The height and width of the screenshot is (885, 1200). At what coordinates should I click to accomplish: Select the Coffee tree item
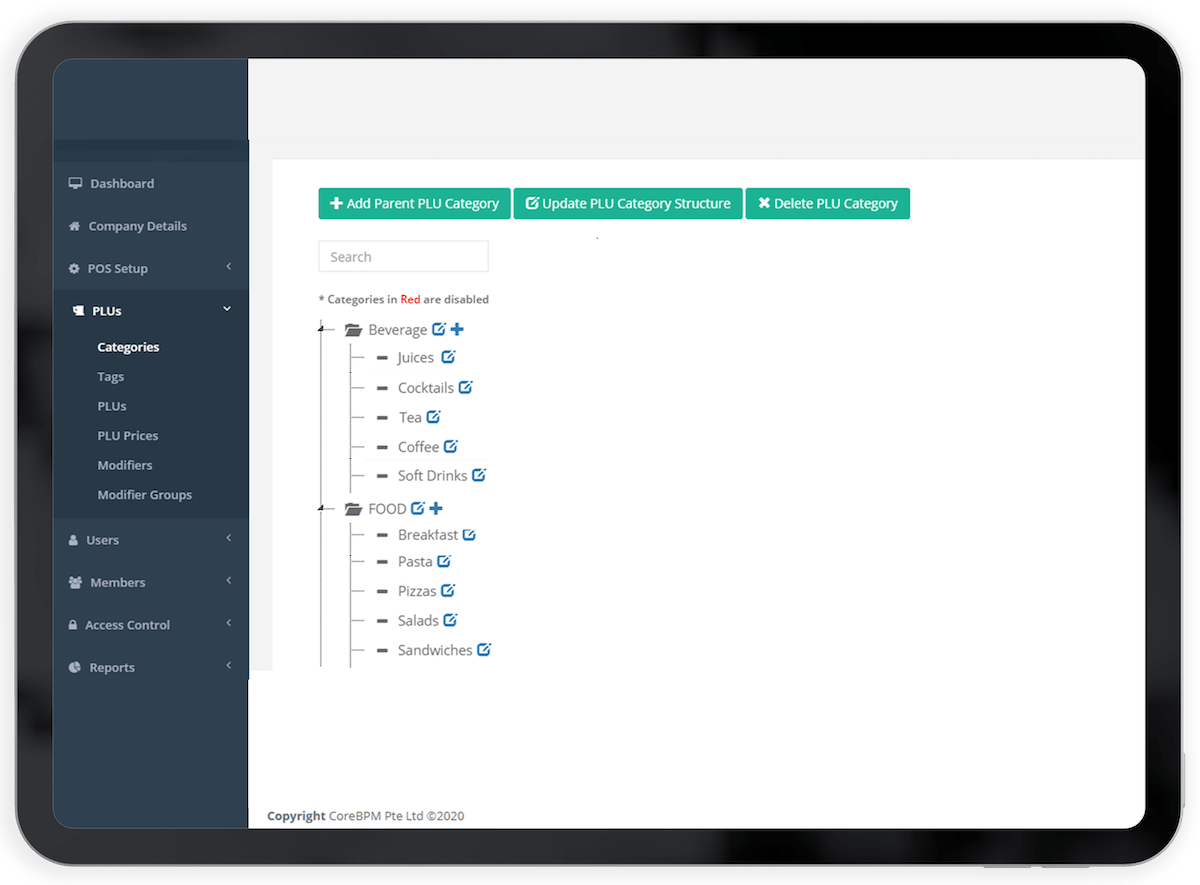tap(418, 447)
